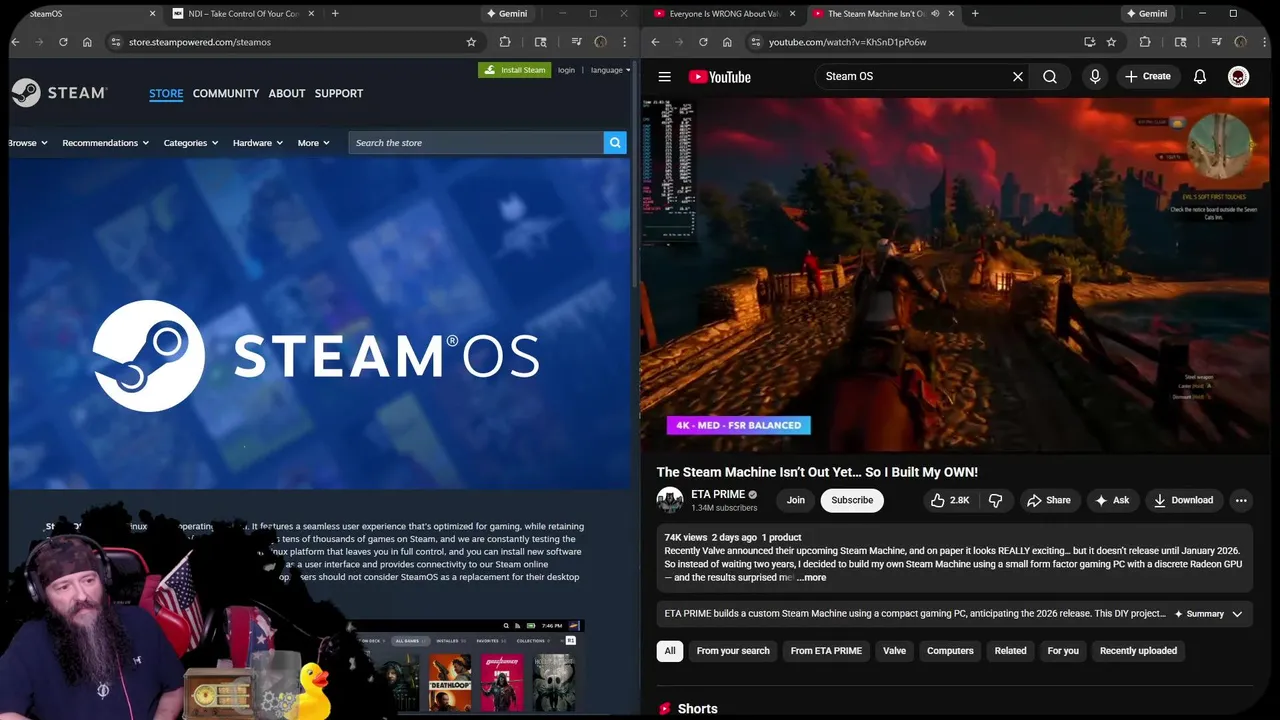Open the COMMUNITY menu on Steam

[x=226, y=93]
